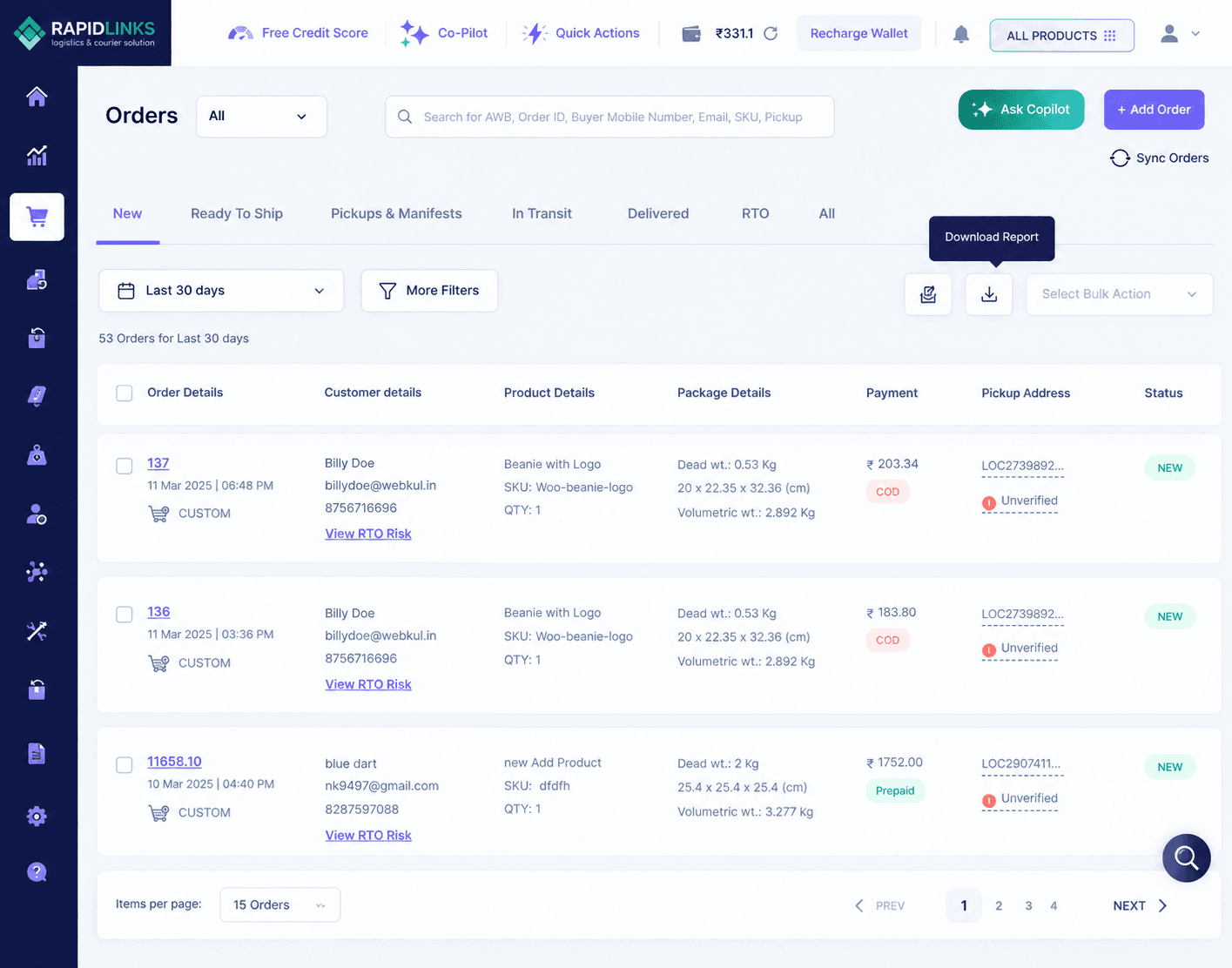Click the Add Order button
The height and width of the screenshot is (968, 1232).
click(x=1155, y=110)
